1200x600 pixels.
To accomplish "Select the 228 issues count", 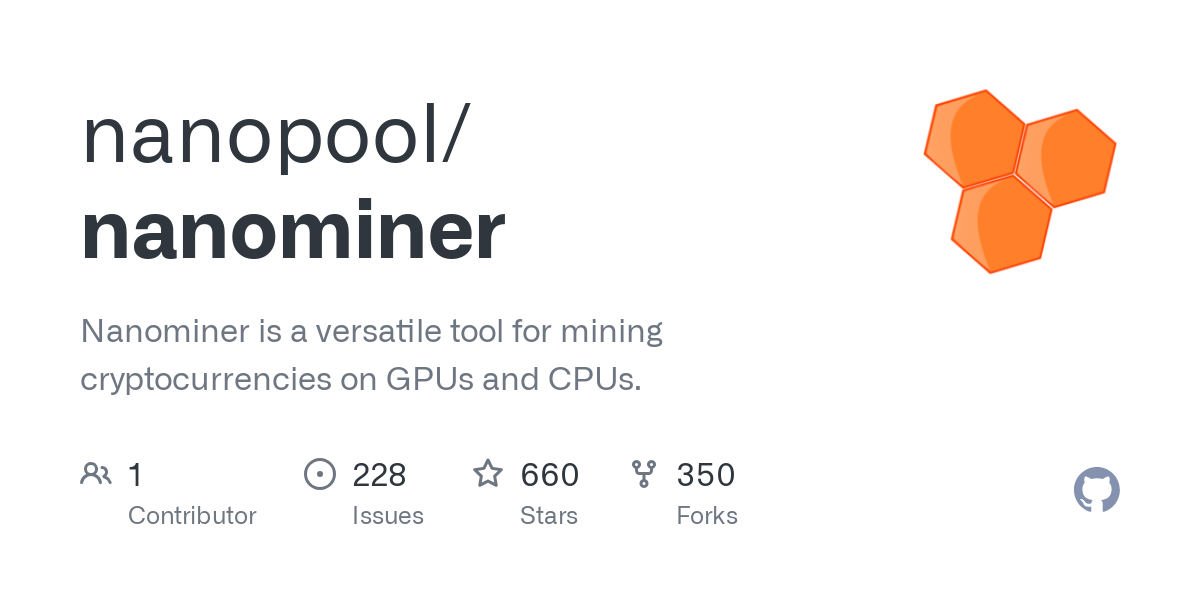I will 379,475.
